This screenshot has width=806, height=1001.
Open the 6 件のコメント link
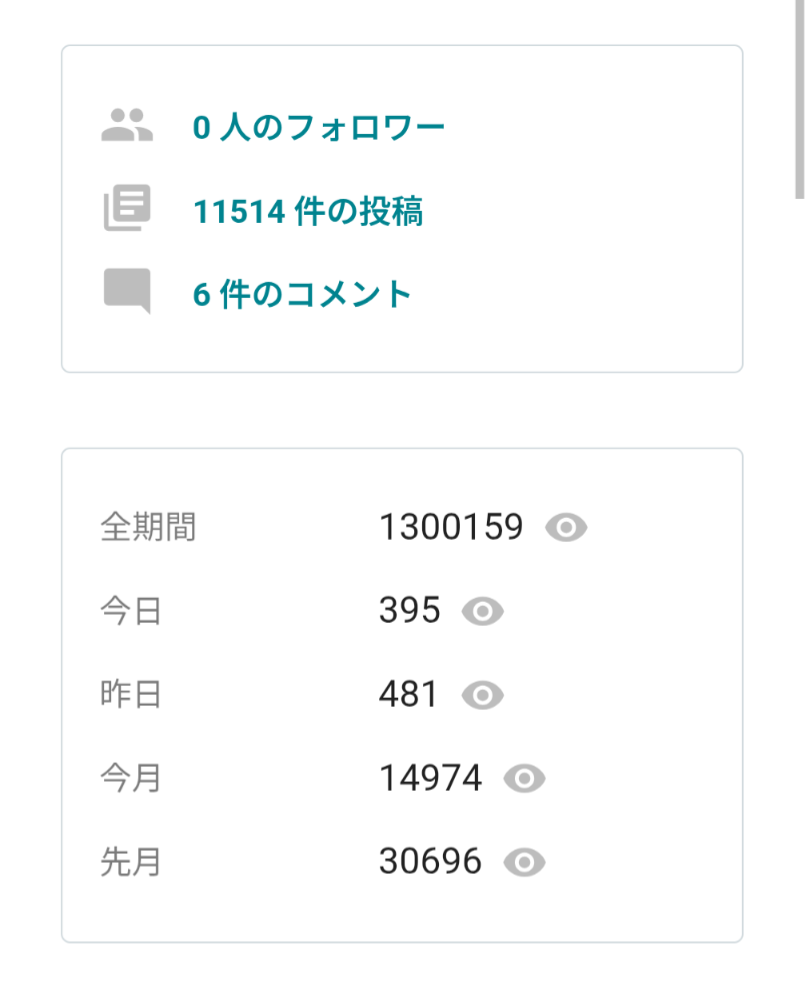click(302, 294)
